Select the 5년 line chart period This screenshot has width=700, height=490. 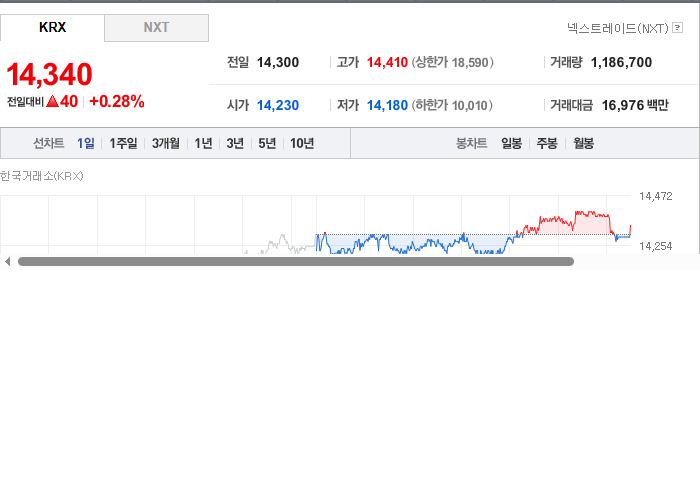(x=267, y=143)
